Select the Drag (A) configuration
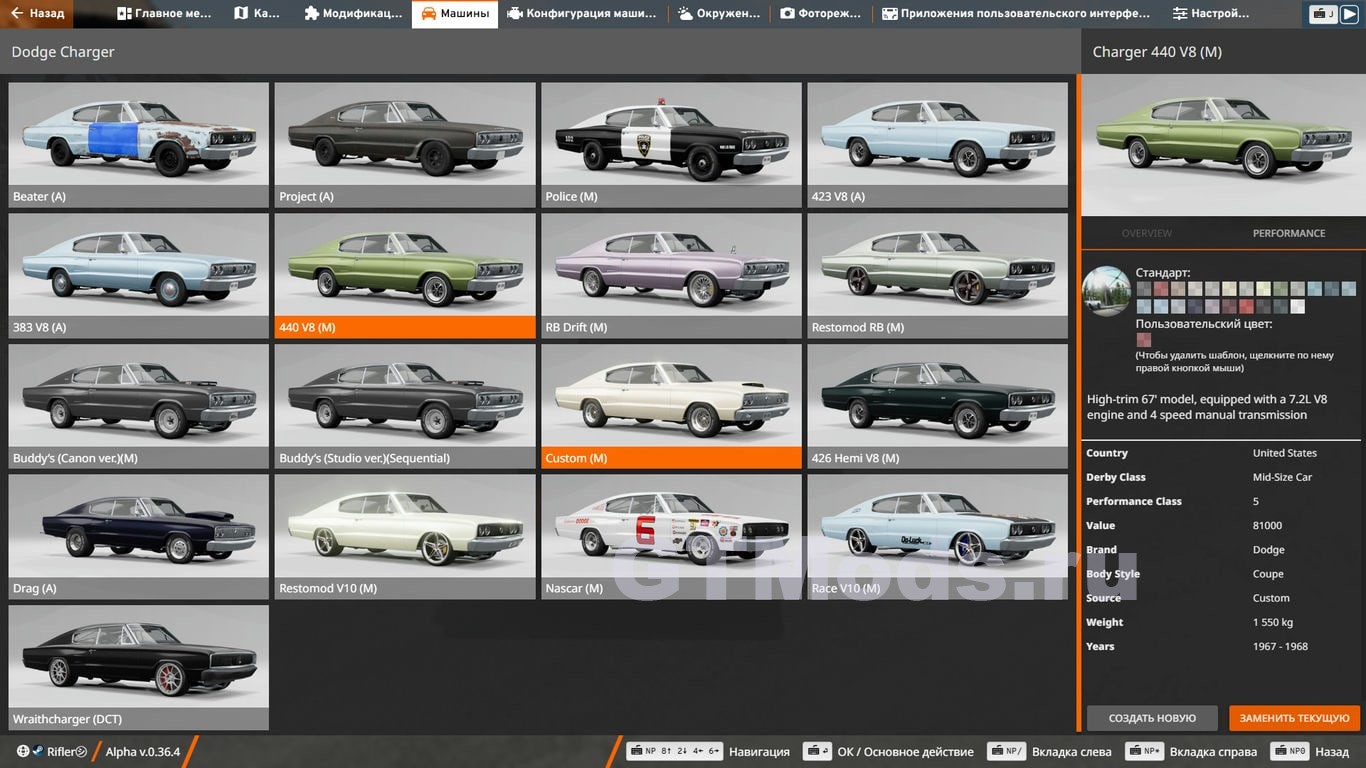The width and height of the screenshot is (1366, 768). point(139,536)
